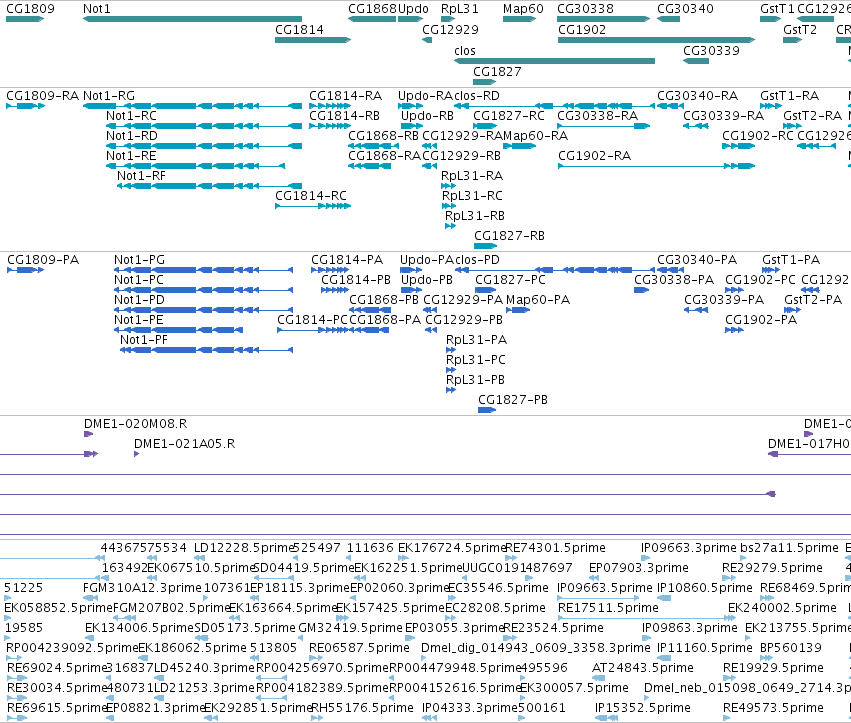Click protein CG1868-PA
The image size is (851, 723).
pyautogui.click(x=369, y=330)
